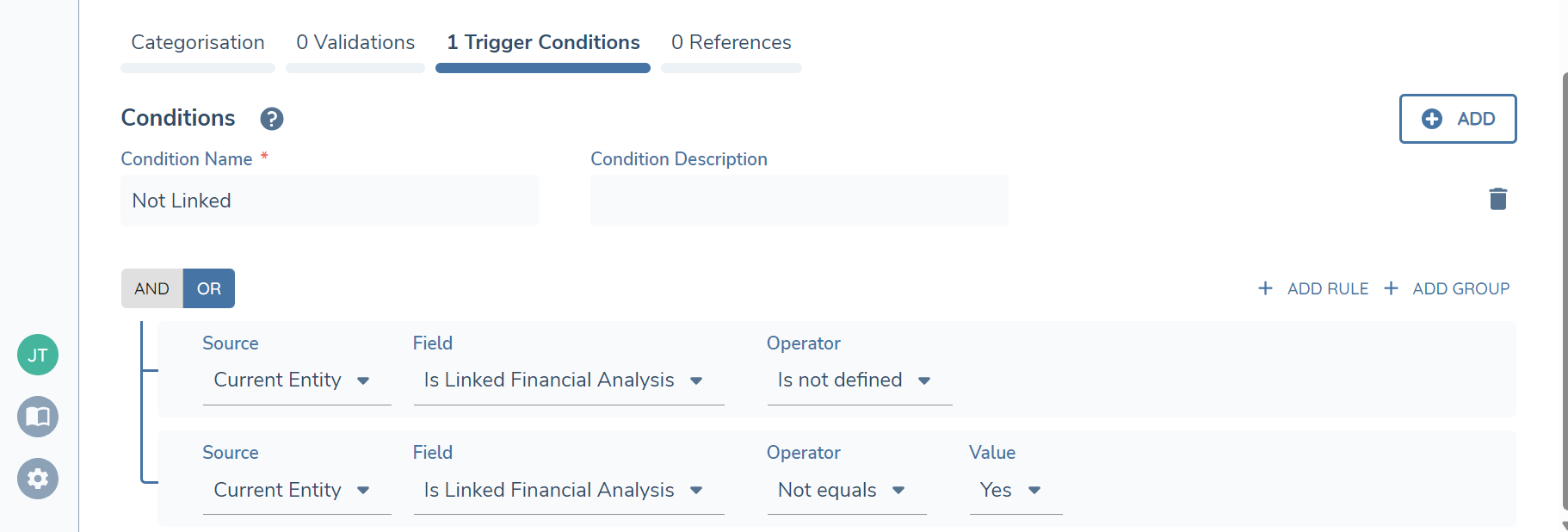Open the 0 Validations tab
The image size is (1568, 532).
click(x=355, y=43)
